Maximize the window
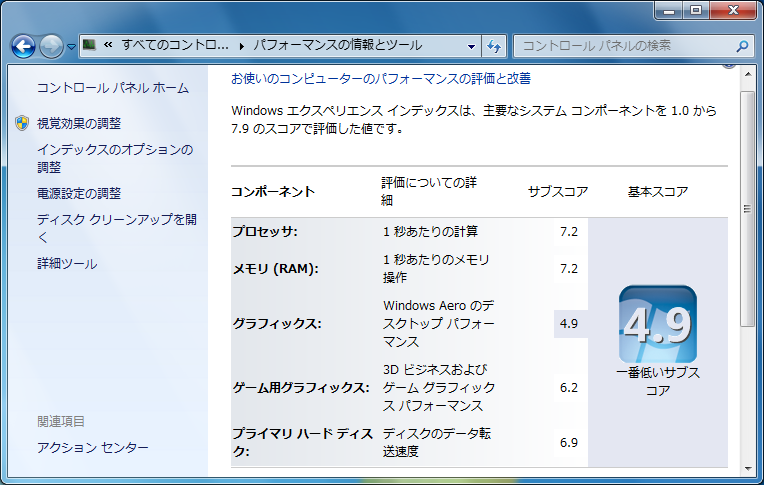Image resolution: width=764 pixels, height=485 pixels. tap(696, 10)
